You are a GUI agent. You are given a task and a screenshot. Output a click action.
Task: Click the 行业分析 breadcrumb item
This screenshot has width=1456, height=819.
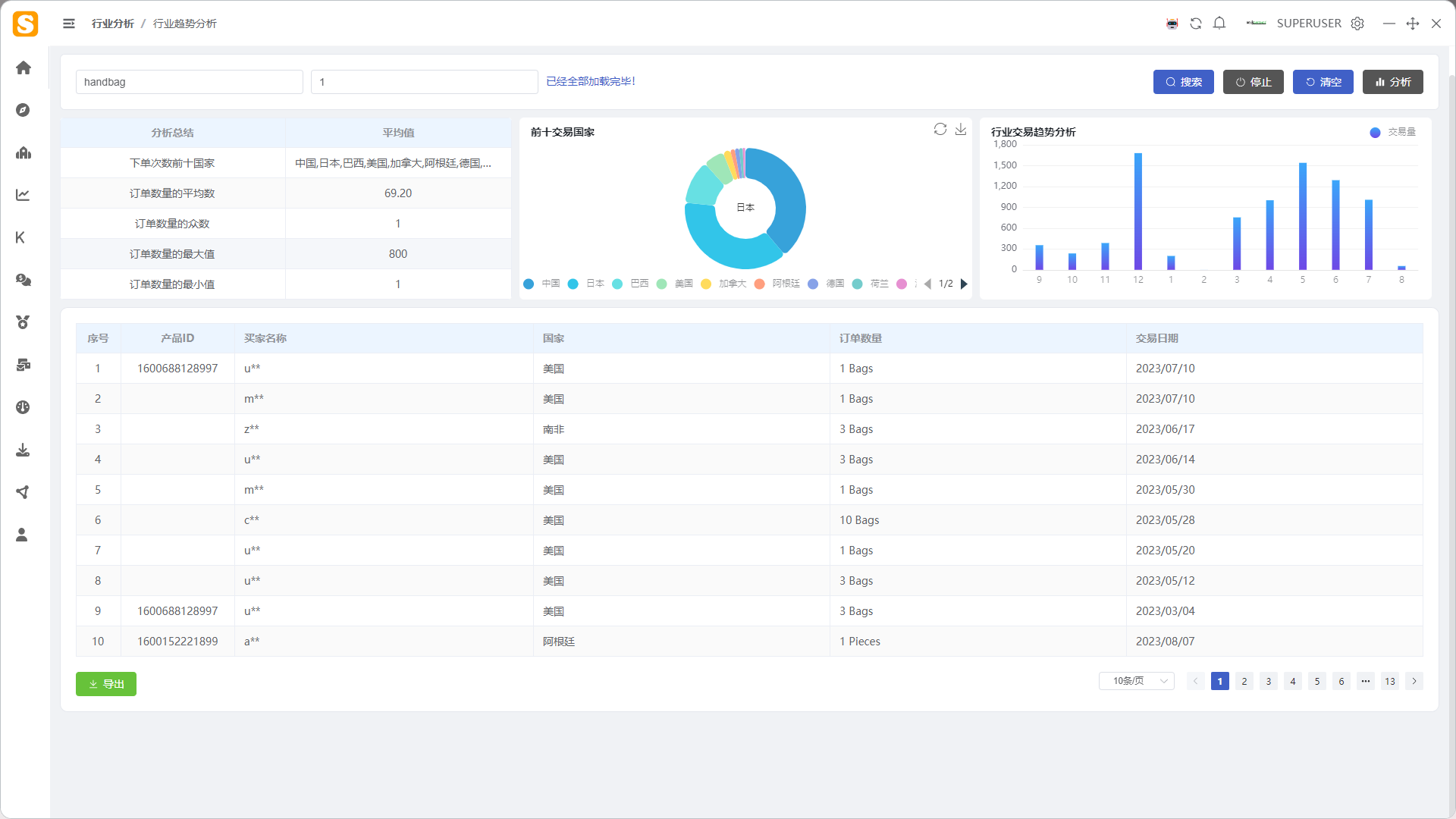(x=113, y=24)
